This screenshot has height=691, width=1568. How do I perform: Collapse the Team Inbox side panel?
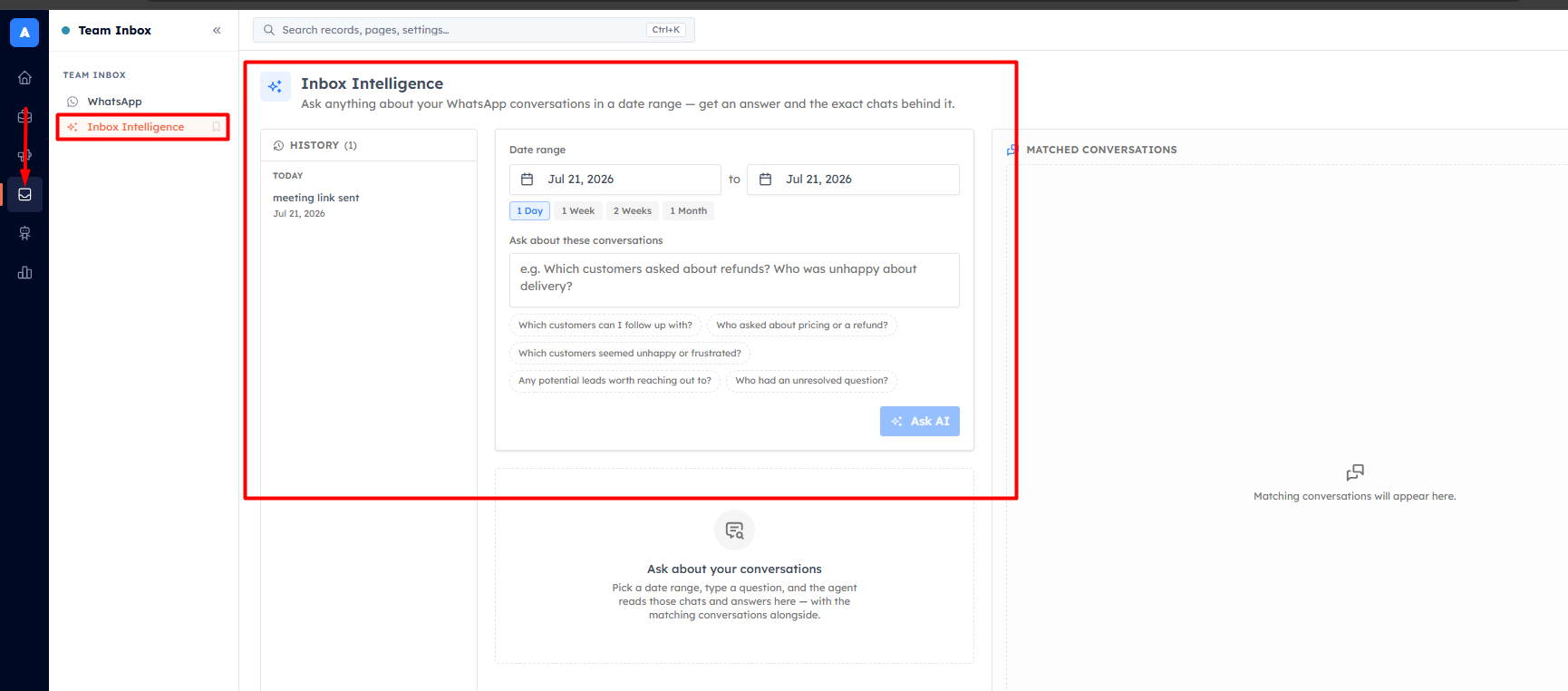[x=217, y=30]
